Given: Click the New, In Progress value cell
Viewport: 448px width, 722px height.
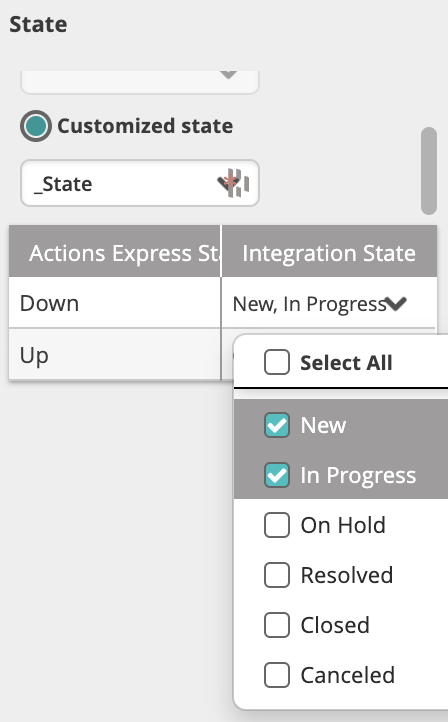Looking at the screenshot, I should (x=329, y=303).
